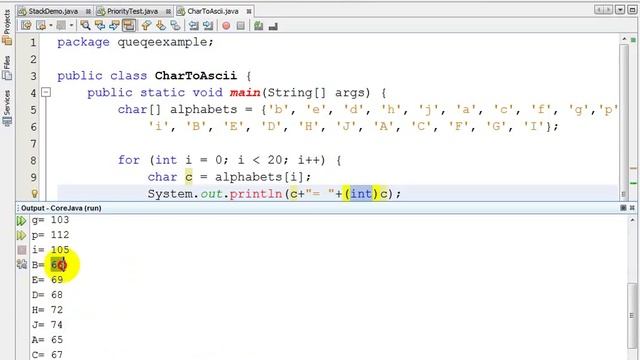This screenshot has width=640, height=360.
Task: Open Output window settings icon
Action: (22, 264)
